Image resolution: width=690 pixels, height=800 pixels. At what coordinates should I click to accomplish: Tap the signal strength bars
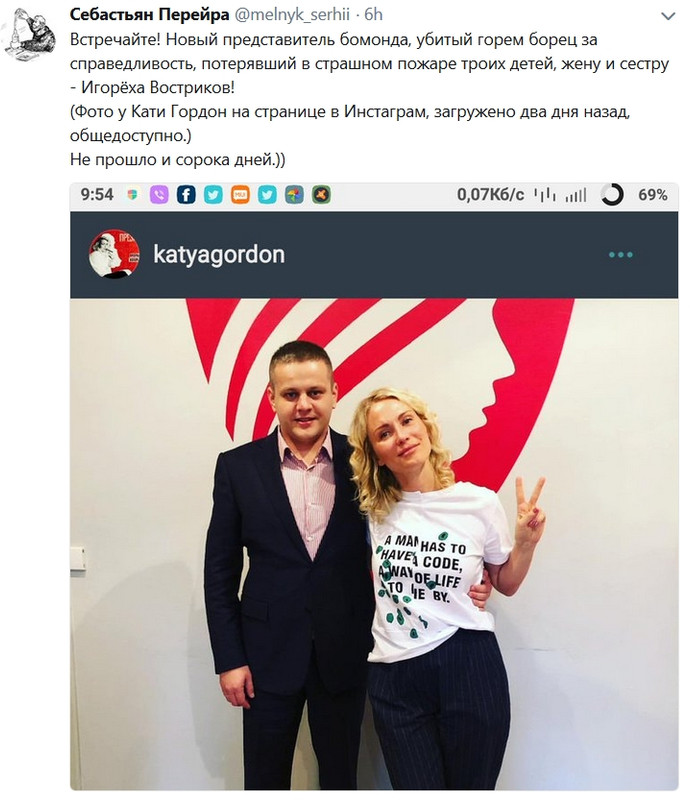coord(576,195)
